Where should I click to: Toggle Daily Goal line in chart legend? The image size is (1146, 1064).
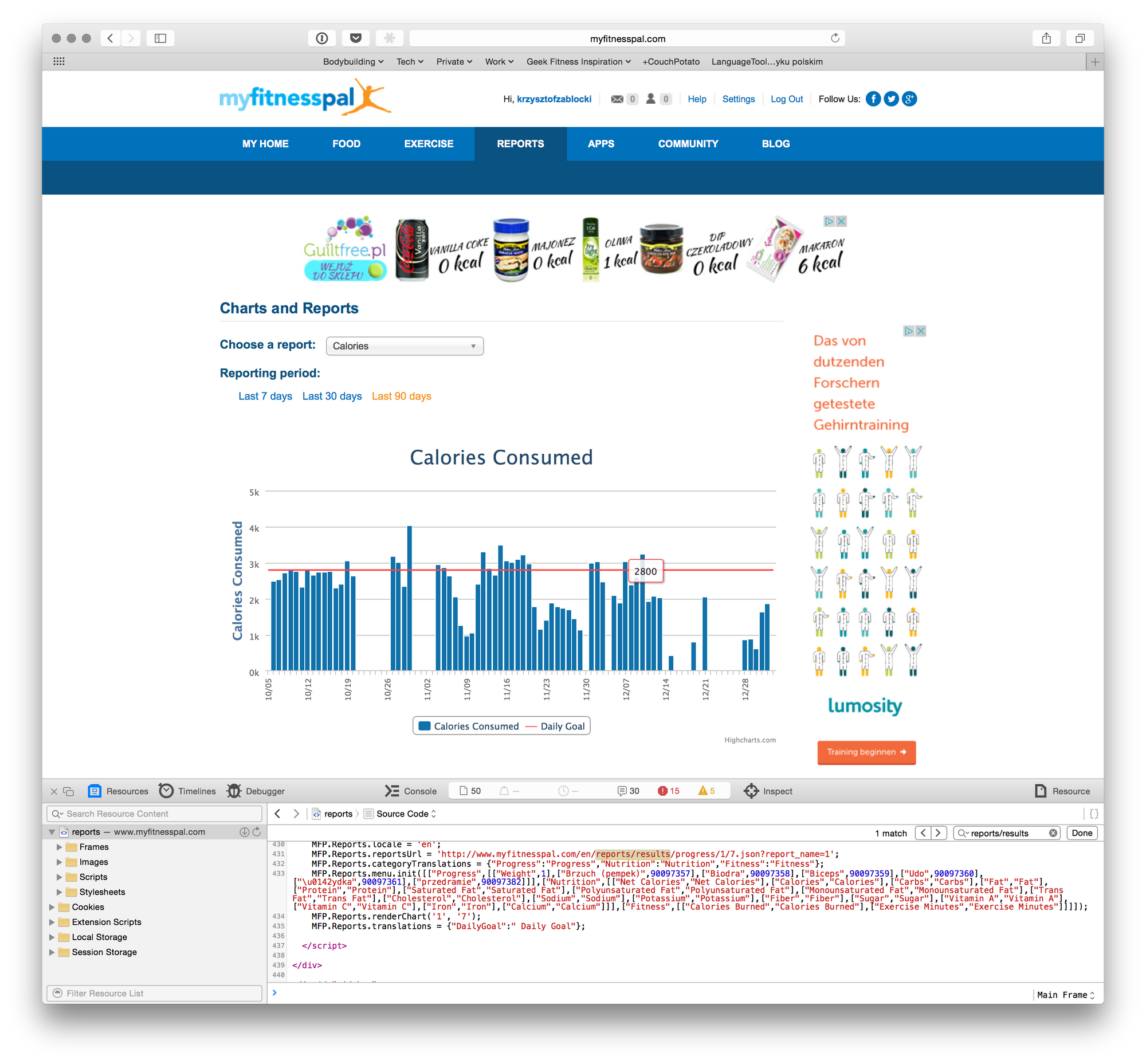click(x=555, y=726)
